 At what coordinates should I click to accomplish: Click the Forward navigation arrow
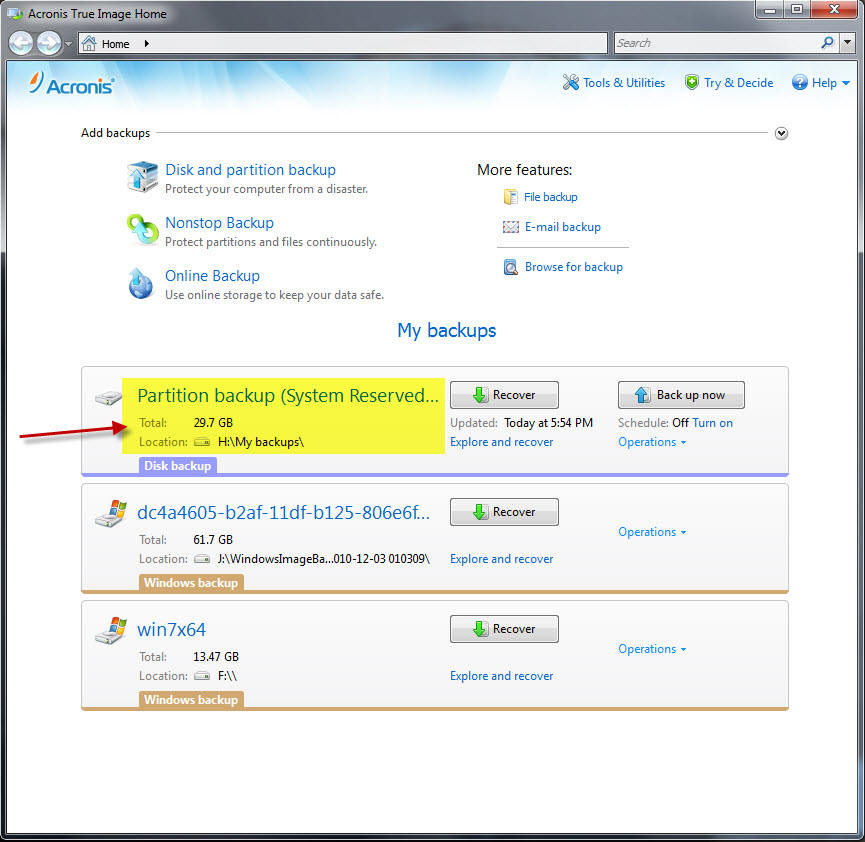49,43
